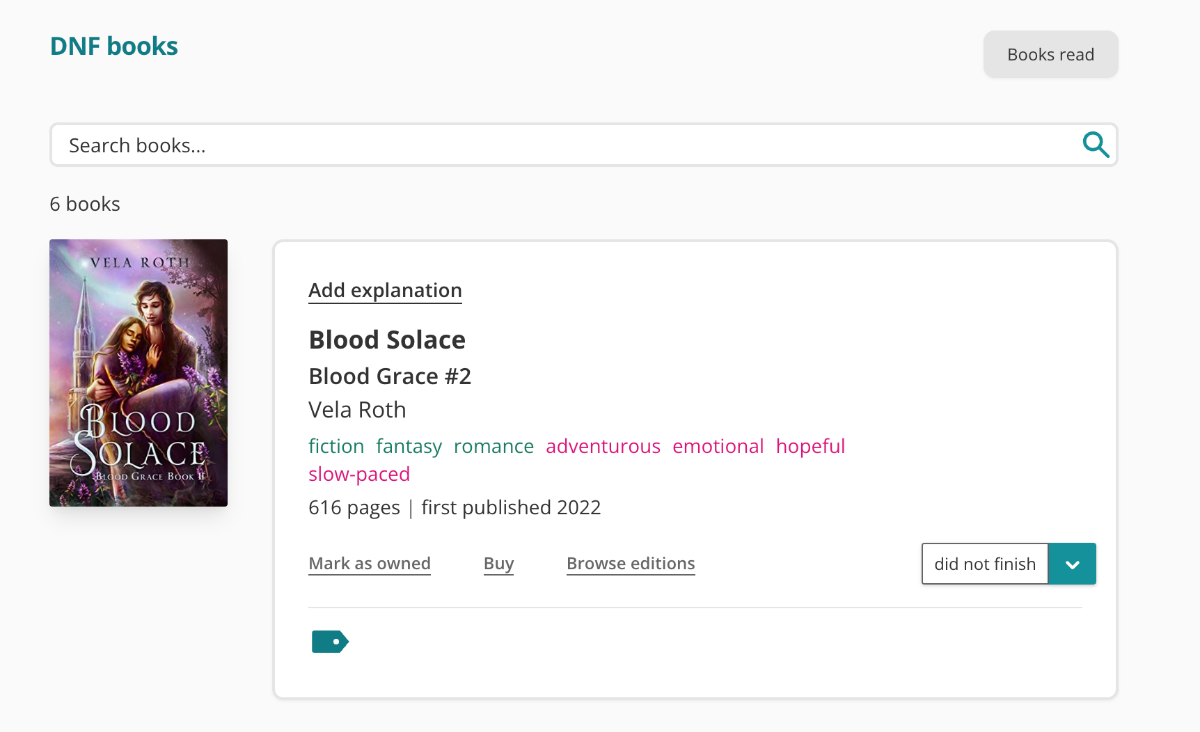1200x732 pixels.
Task: Select the romance genre tag
Action: (494, 446)
